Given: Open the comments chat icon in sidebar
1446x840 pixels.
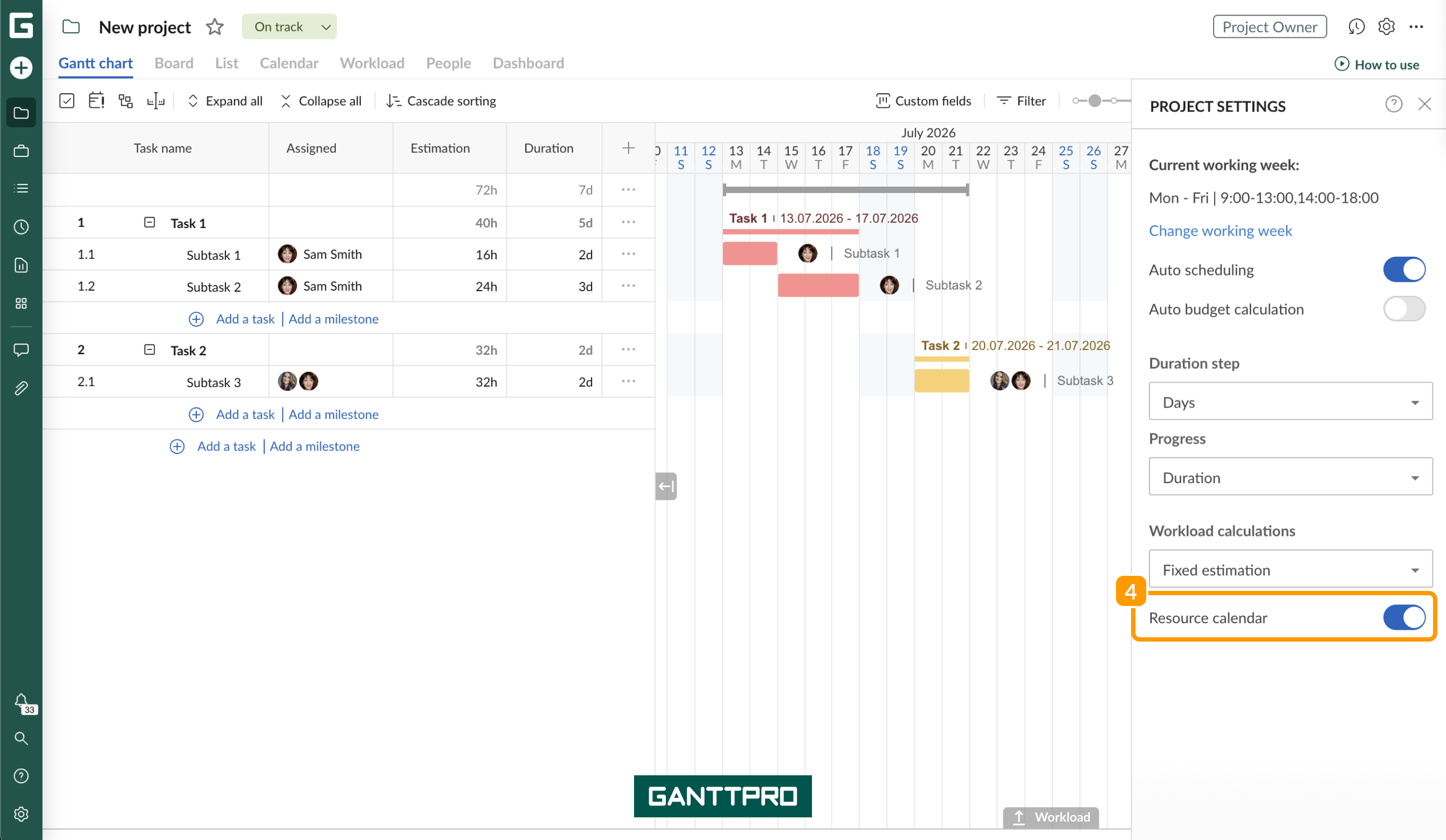Looking at the screenshot, I should 21,350.
